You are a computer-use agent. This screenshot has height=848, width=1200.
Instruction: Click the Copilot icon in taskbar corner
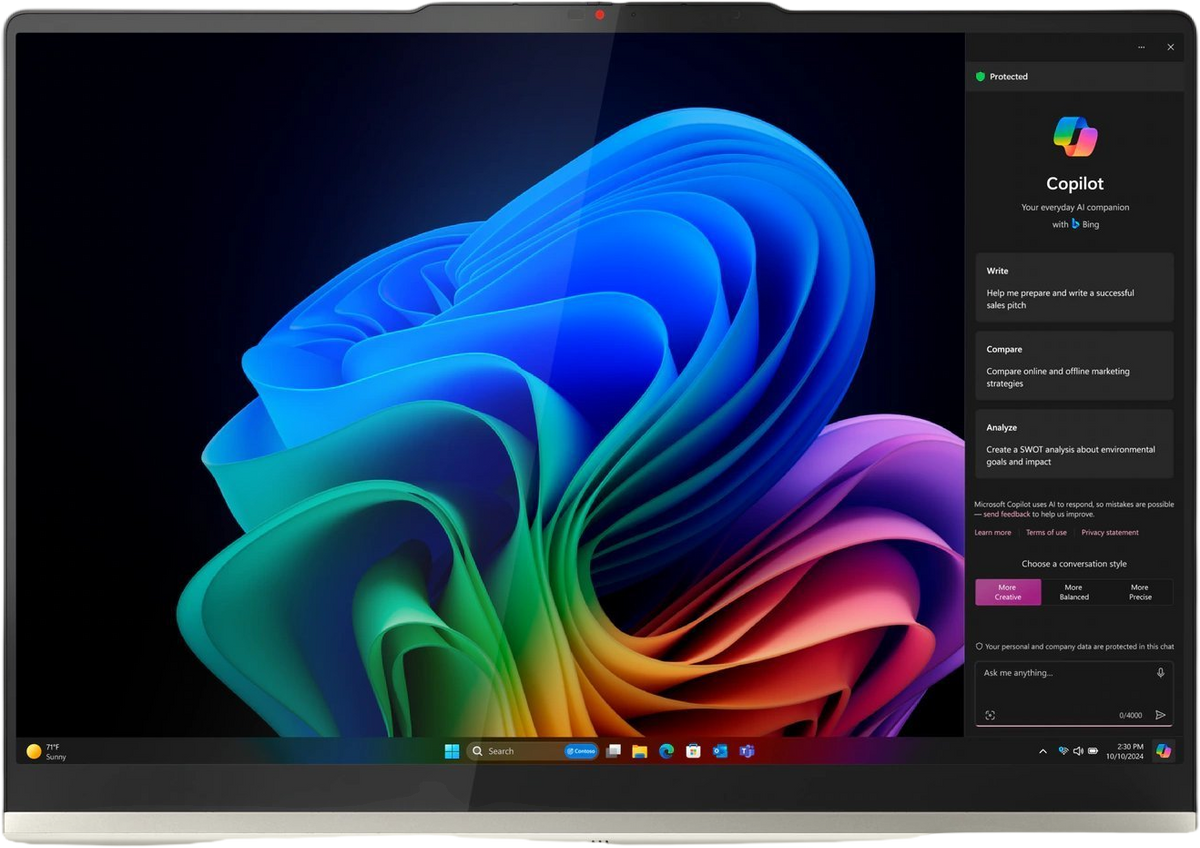click(x=1163, y=751)
